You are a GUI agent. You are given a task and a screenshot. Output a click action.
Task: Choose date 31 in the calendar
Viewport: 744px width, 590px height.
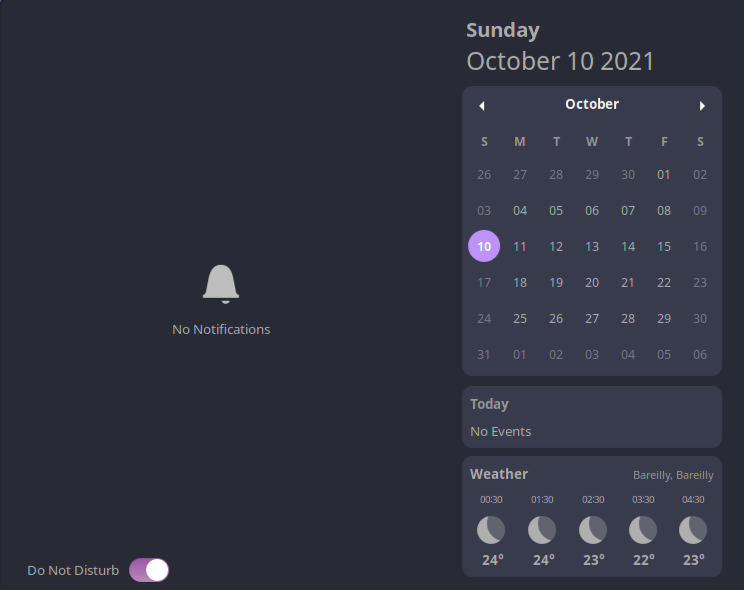tap(484, 355)
